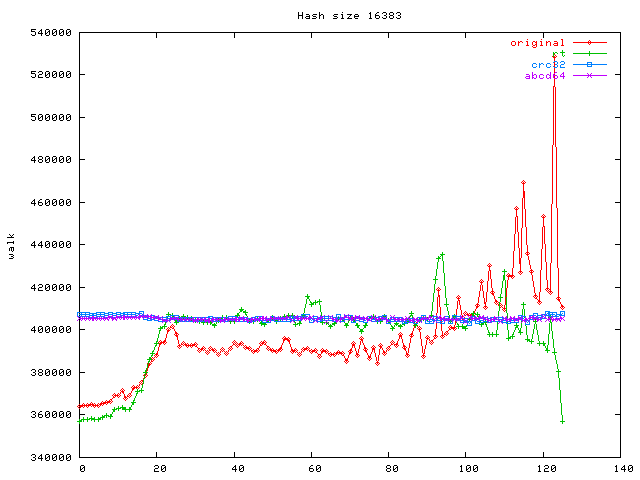Click the last green data point at bottom right
This screenshot has height=480, width=640.
[x=563, y=421]
